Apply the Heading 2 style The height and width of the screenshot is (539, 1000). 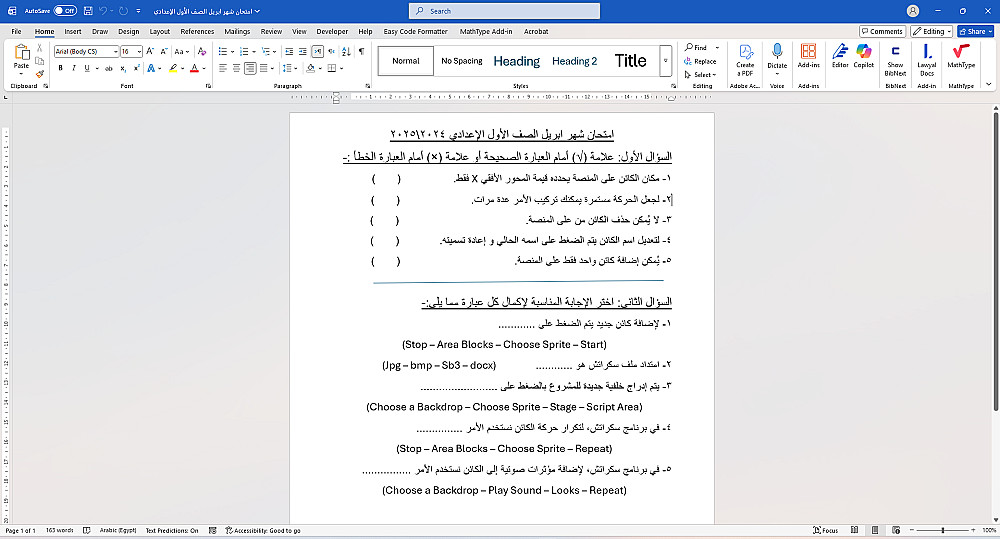(574, 61)
